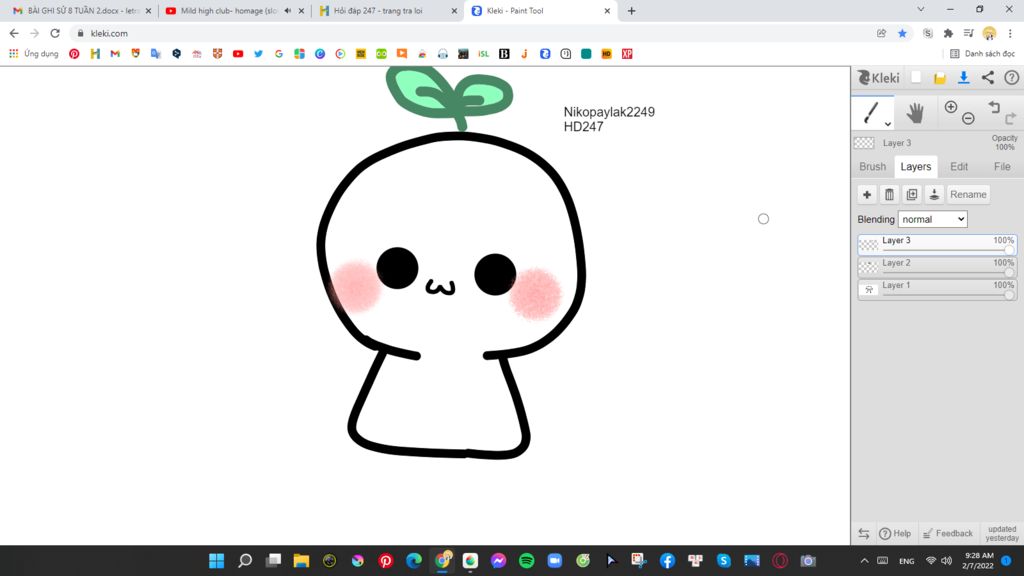Select Layer 3 in the layer list
This screenshot has height=576, width=1024.
tap(937, 245)
